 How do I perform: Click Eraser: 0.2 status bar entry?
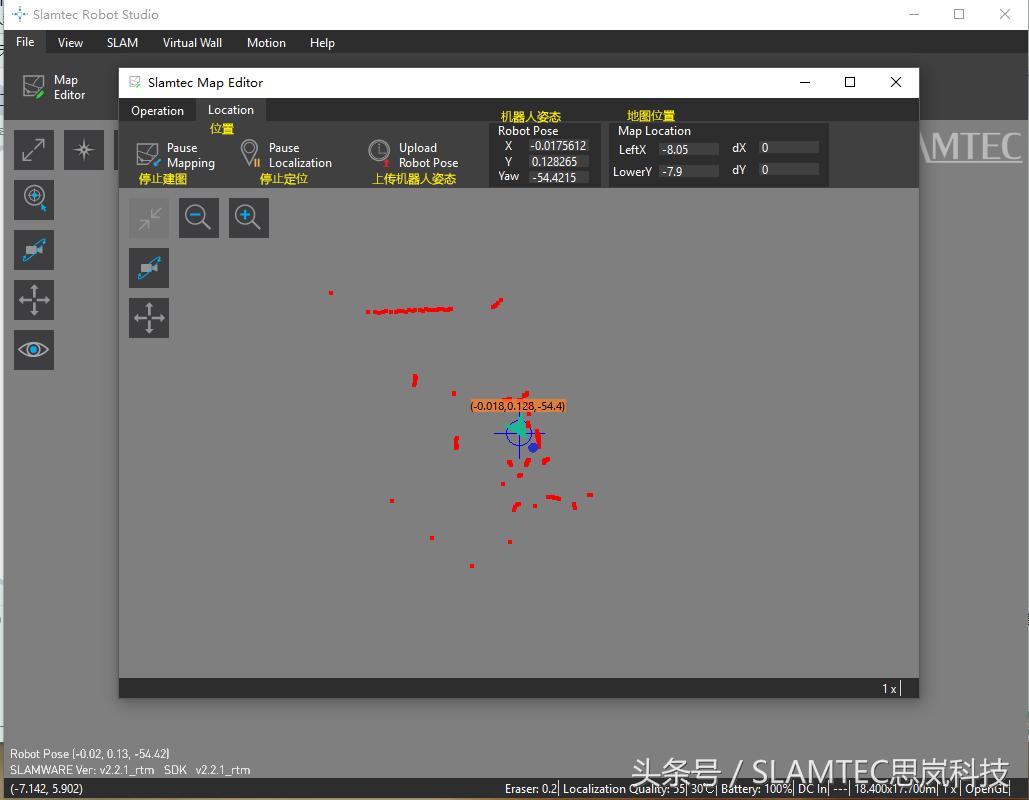coord(531,788)
